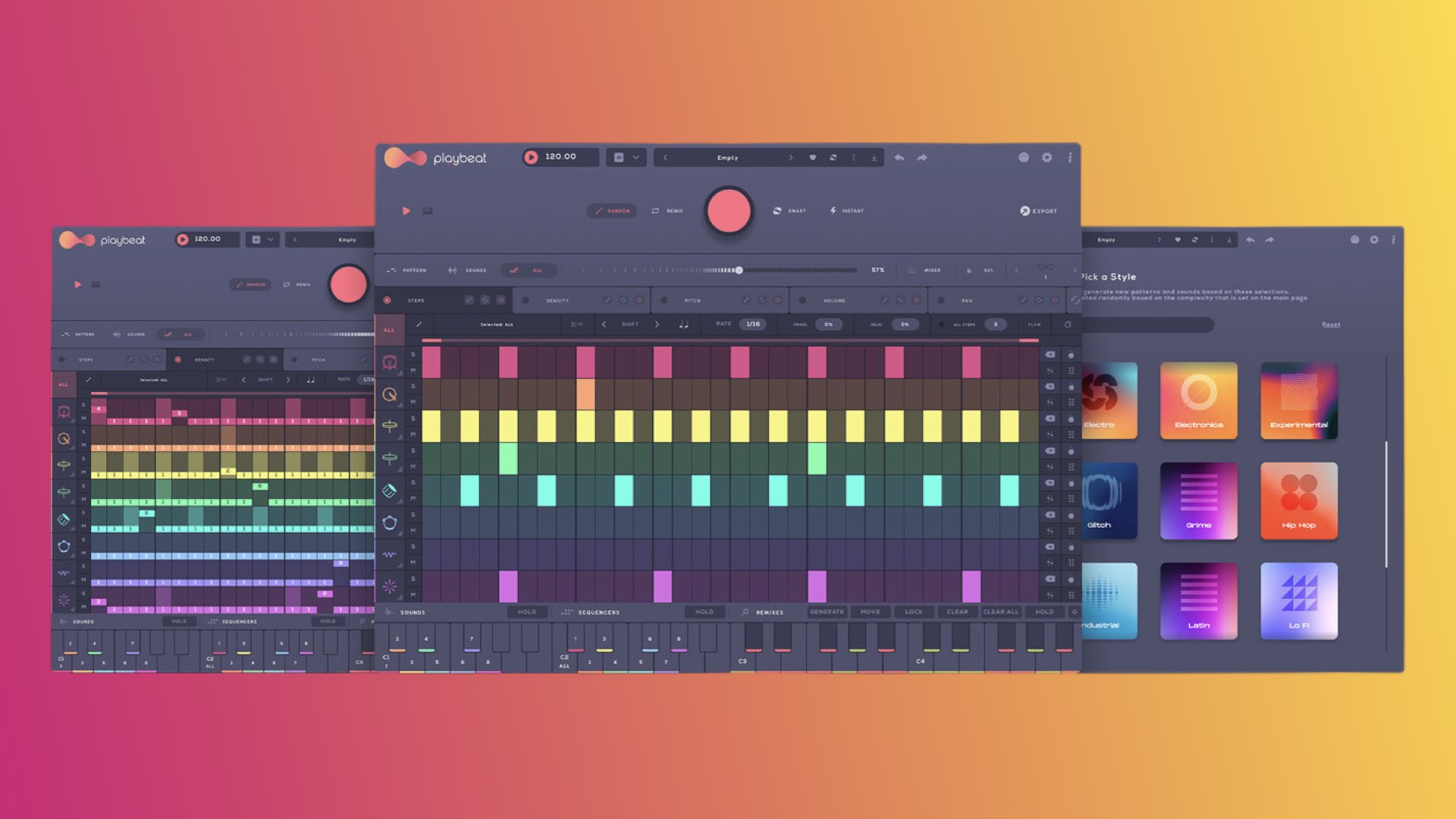The width and height of the screenshot is (1456, 819).
Task: Open the next preset using the right chevron
Action: click(x=791, y=157)
